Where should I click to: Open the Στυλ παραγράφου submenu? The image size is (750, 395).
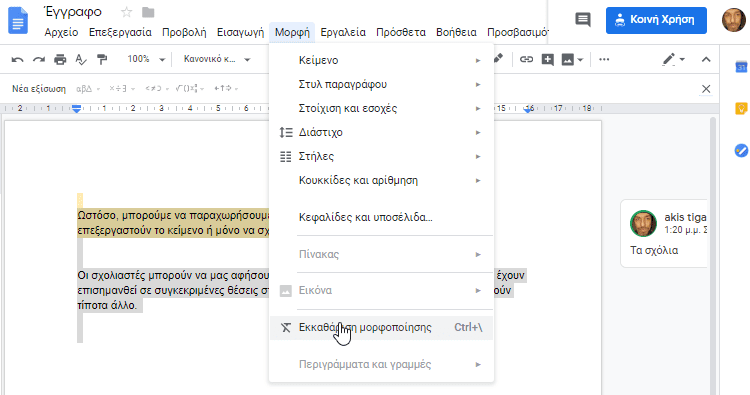(x=381, y=85)
